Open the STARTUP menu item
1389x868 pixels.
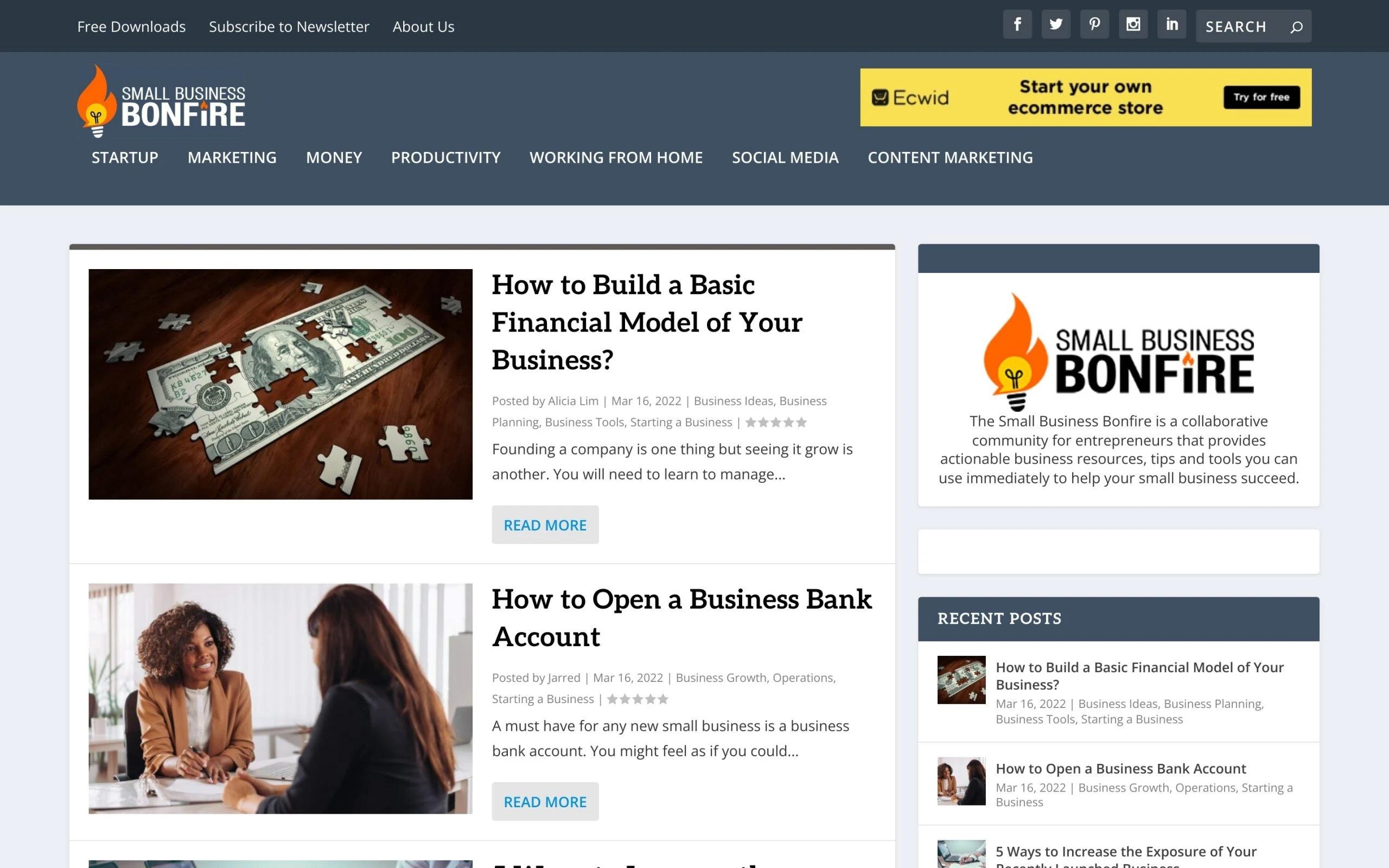pyautogui.click(x=125, y=157)
